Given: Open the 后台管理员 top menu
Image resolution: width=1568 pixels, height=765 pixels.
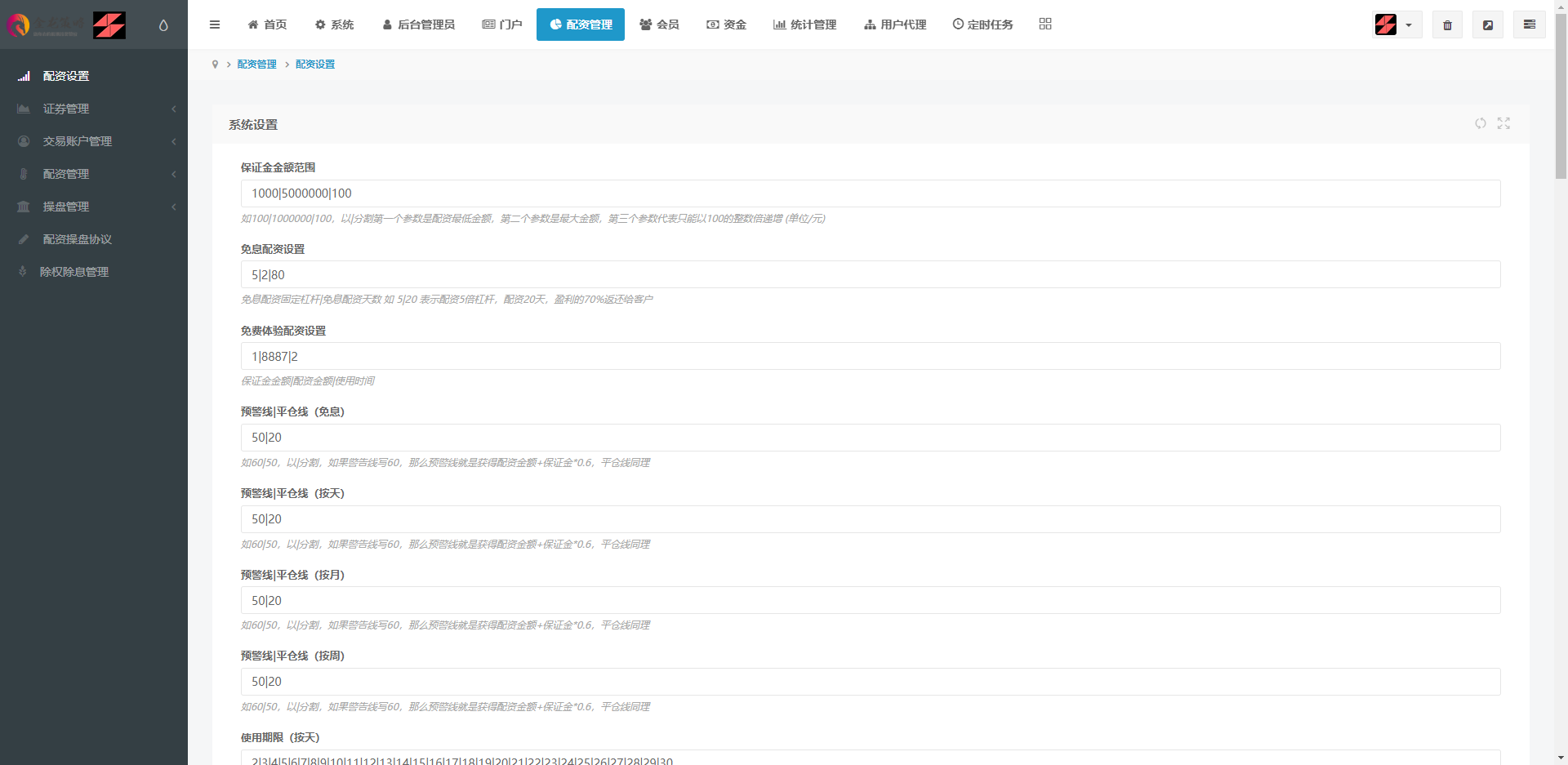Looking at the screenshot, I should 418,24.
